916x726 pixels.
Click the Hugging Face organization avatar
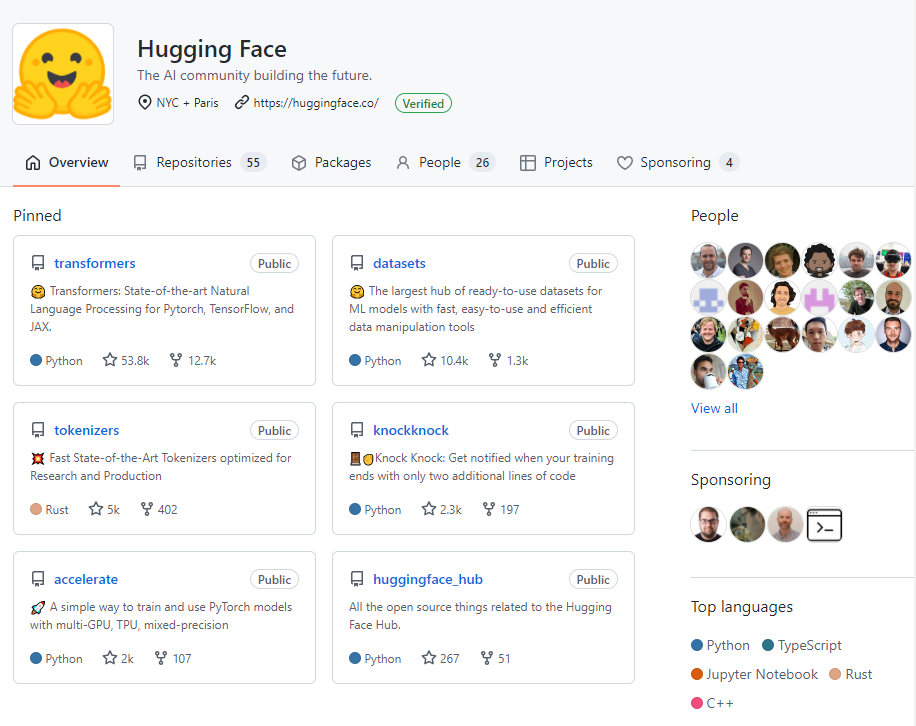click(x=63, y=74)
